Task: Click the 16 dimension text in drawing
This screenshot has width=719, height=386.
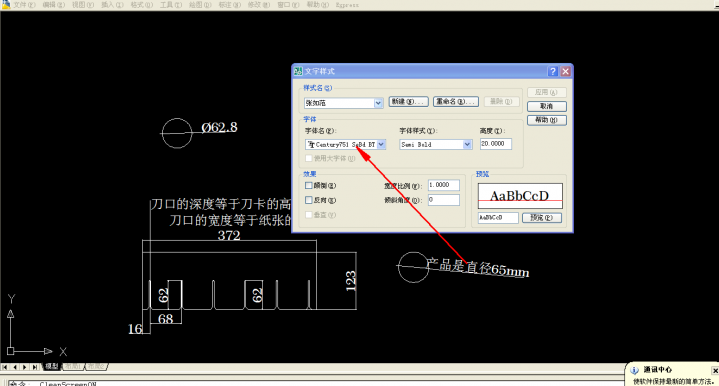Action: coord(135,329)
